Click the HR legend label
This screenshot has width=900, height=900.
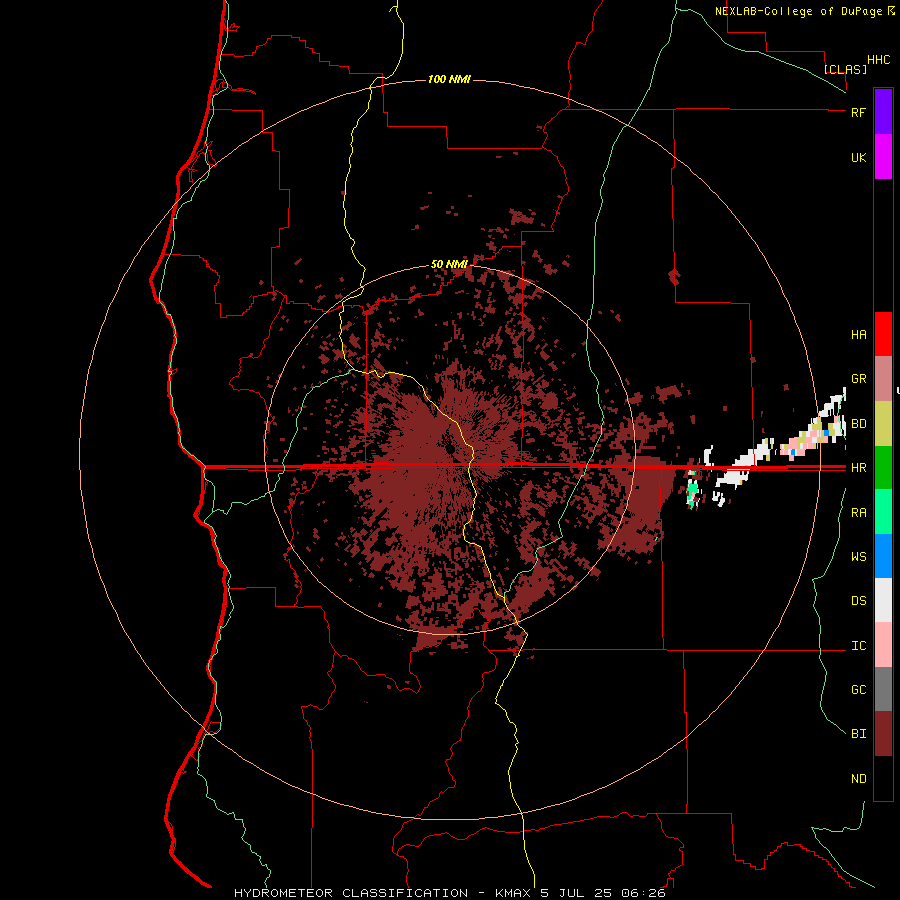(x=858, y=468)
